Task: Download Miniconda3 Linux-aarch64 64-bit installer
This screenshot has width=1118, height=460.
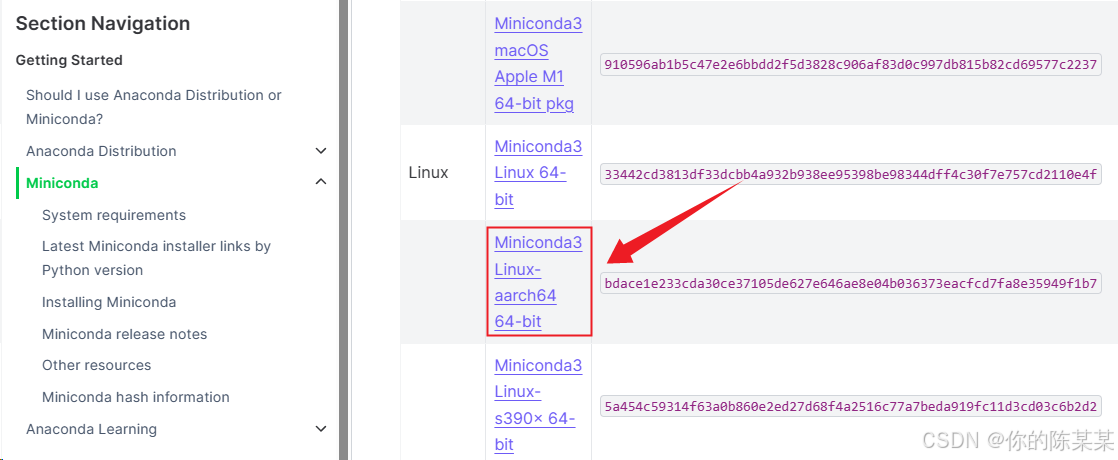Action: 538,282
